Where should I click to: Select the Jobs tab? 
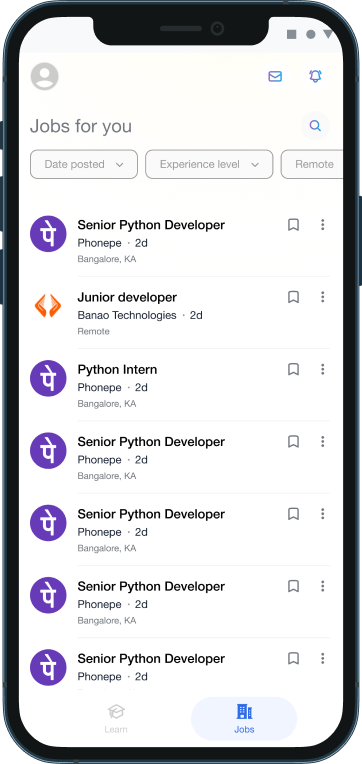click(x=244, y=719)
